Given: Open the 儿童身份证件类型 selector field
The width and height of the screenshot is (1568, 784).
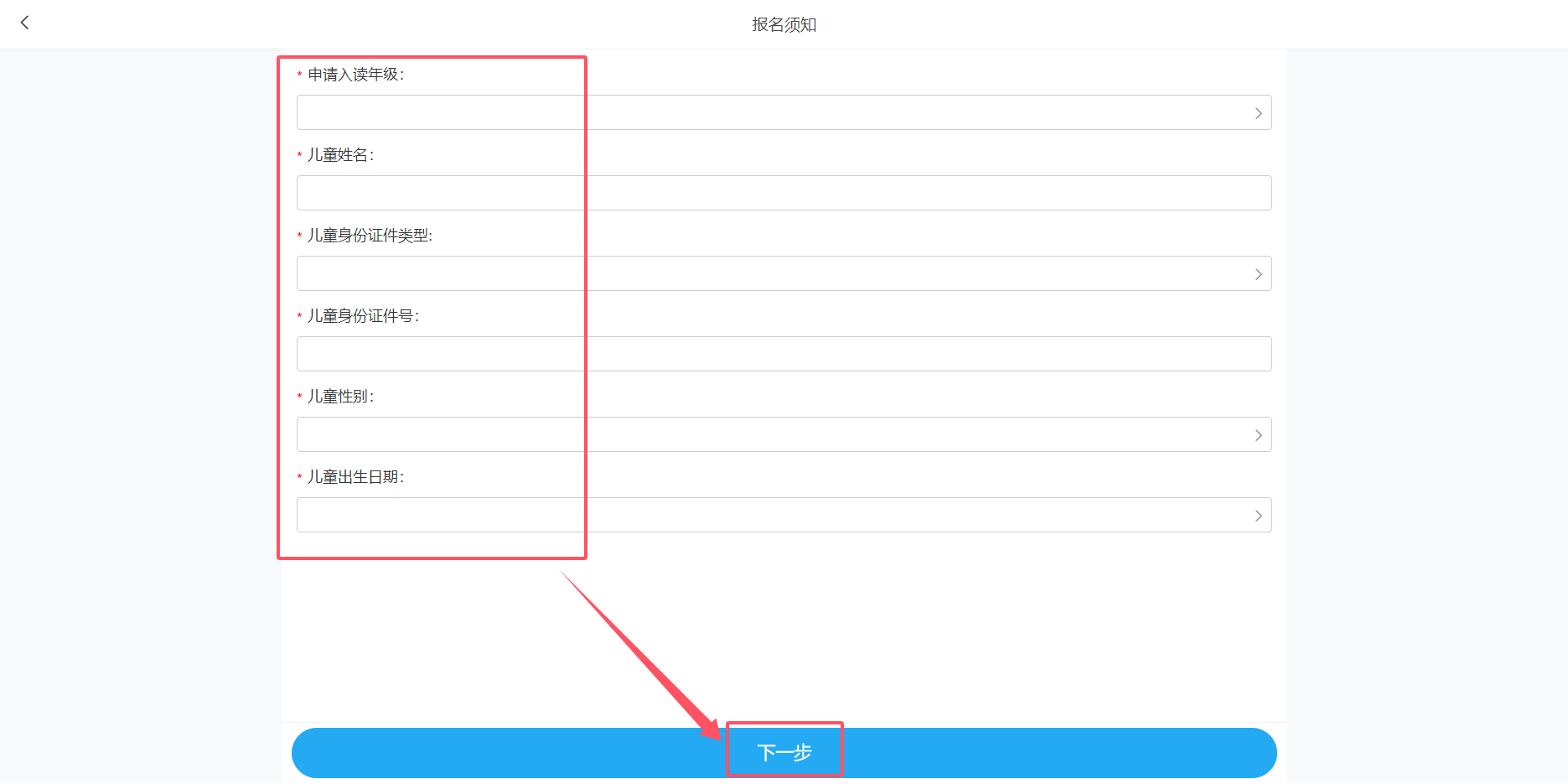Looking at the screenshot, I should (784, 273).
